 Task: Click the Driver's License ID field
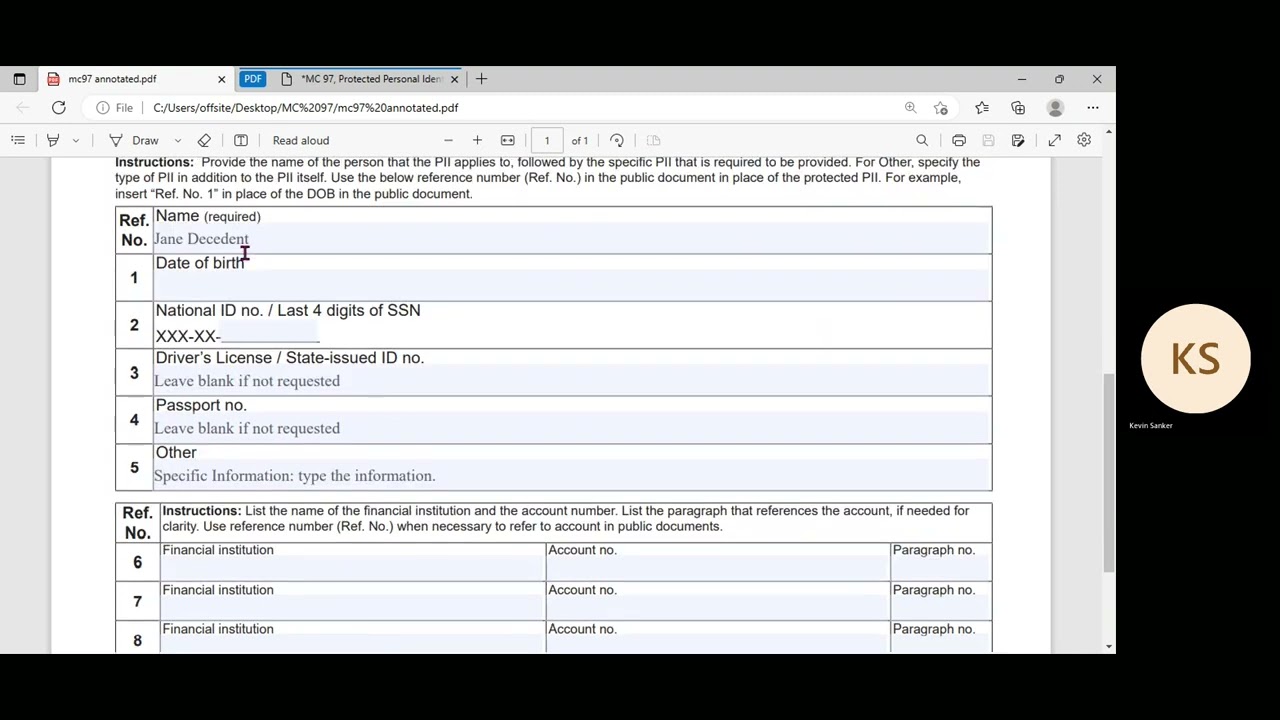pyautogui.click(x=572, y=381)
